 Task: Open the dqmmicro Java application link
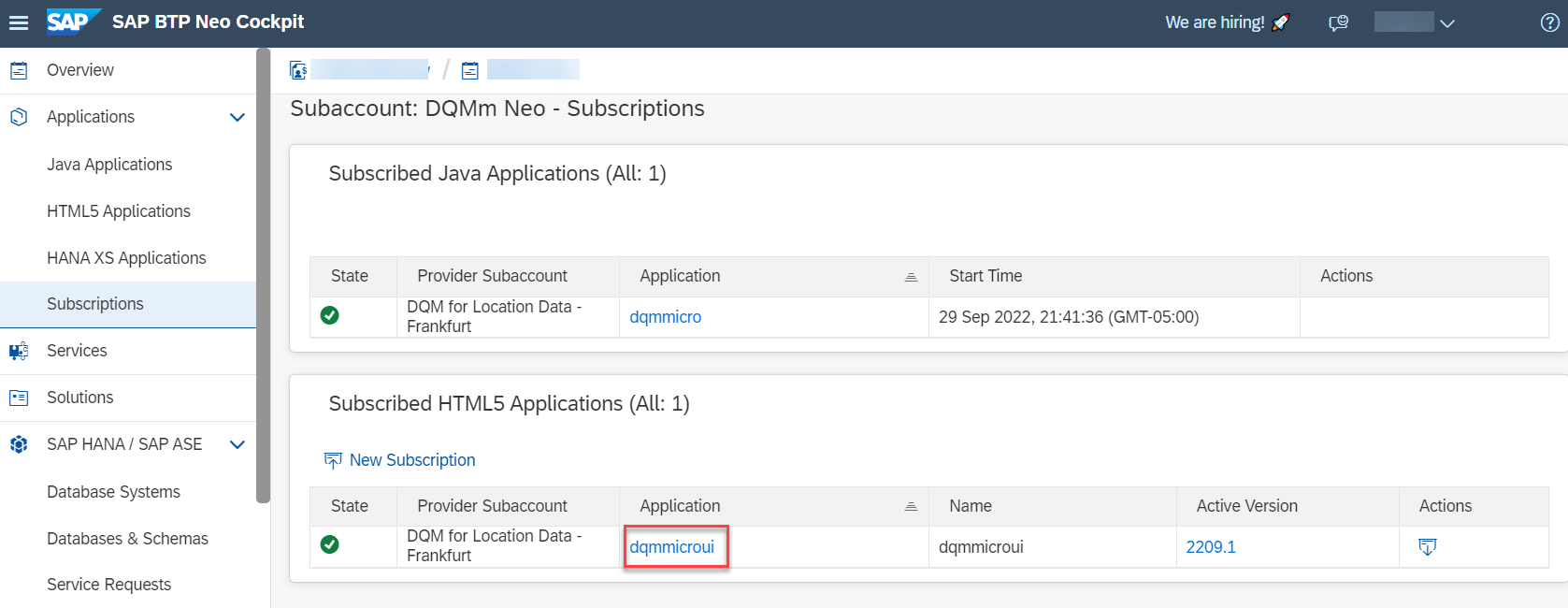click(665, 317)
